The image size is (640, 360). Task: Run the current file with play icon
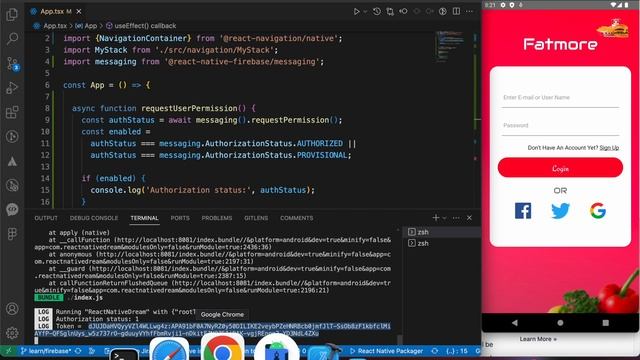(x=356, y=11)
